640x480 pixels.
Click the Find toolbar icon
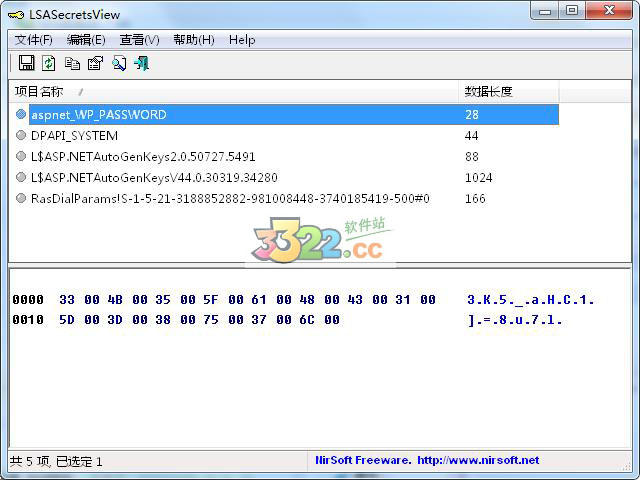point(119,63)
